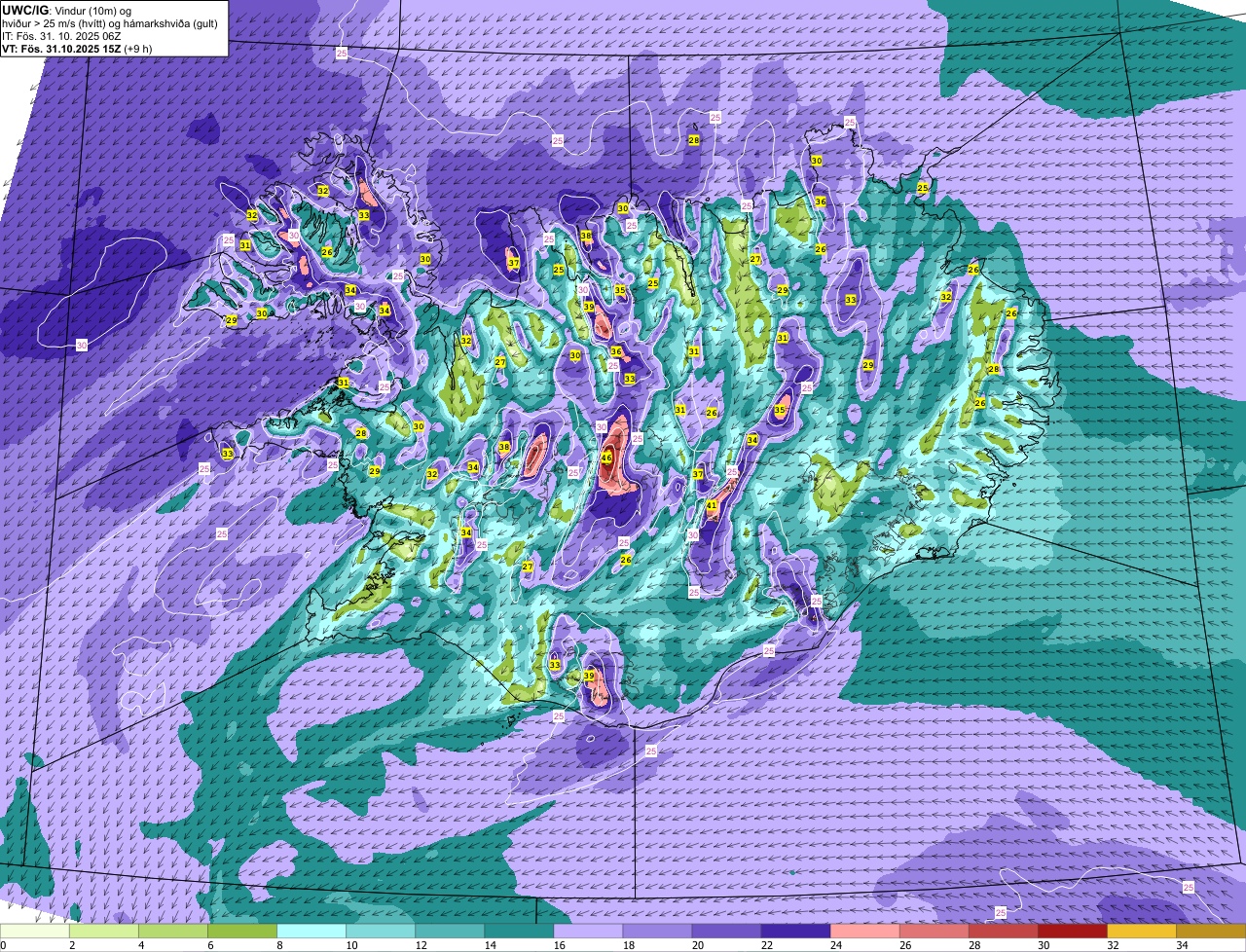This screenshot has height=952, width=1246.
Task: Click the 16–18 m/s lavender scale swatch
Action: 588,932
